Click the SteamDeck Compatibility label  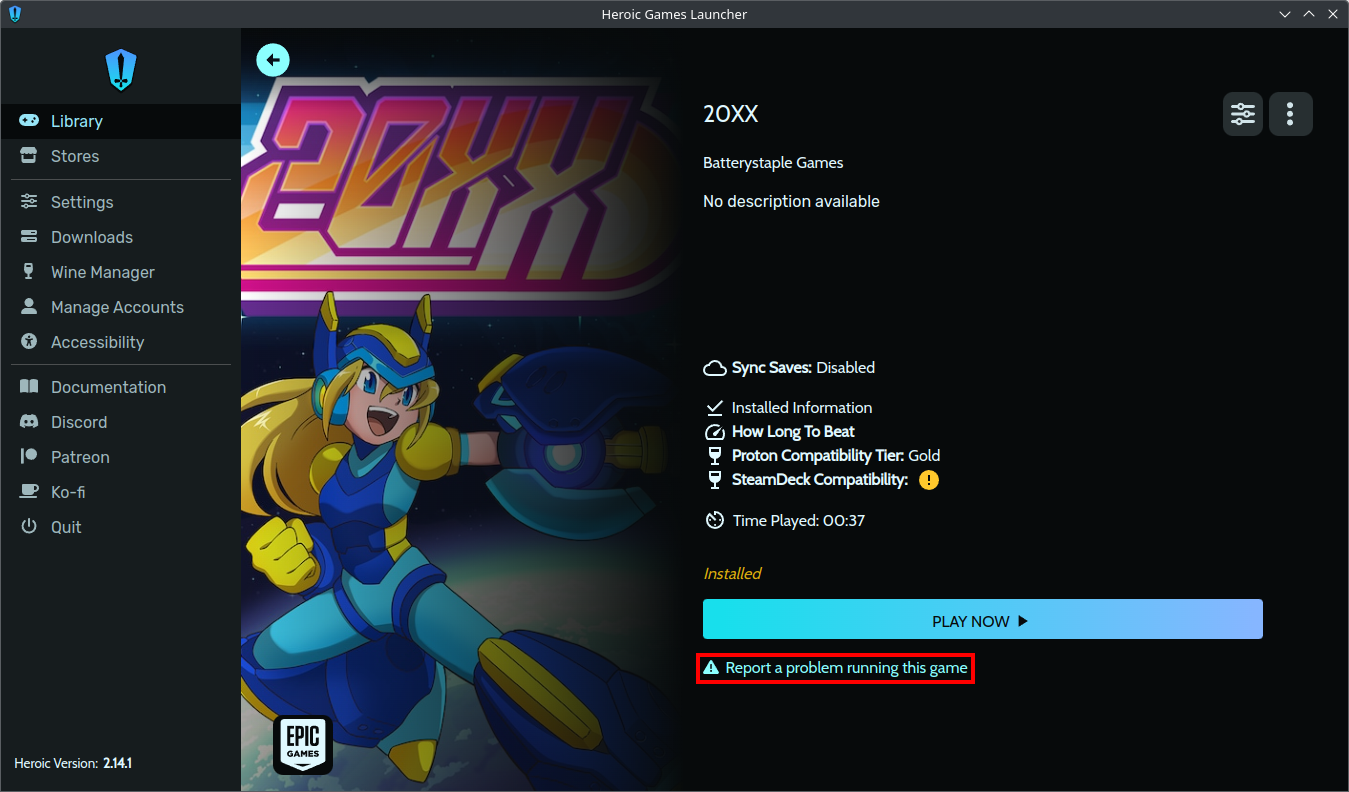click(x=820, y=480)
